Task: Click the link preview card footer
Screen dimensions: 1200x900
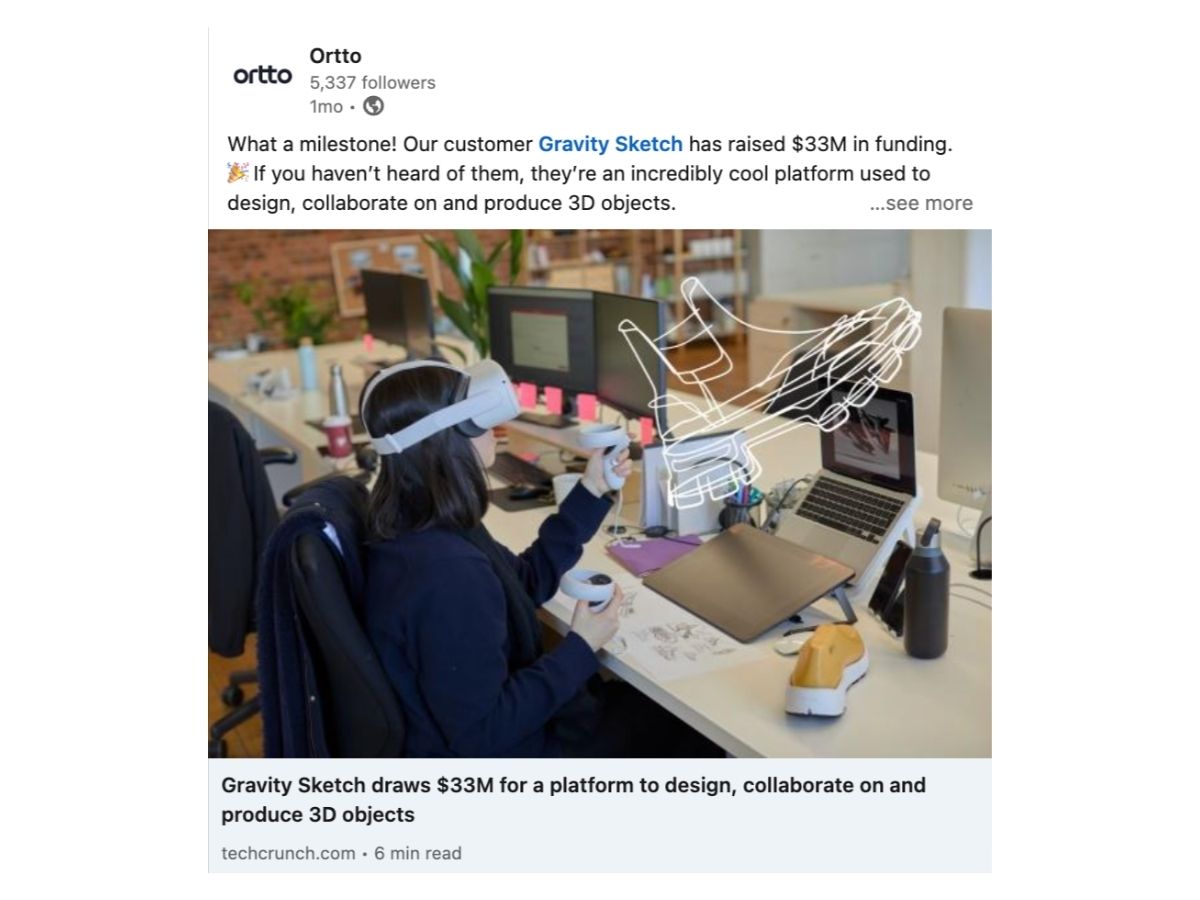Action: click(600, 816)
